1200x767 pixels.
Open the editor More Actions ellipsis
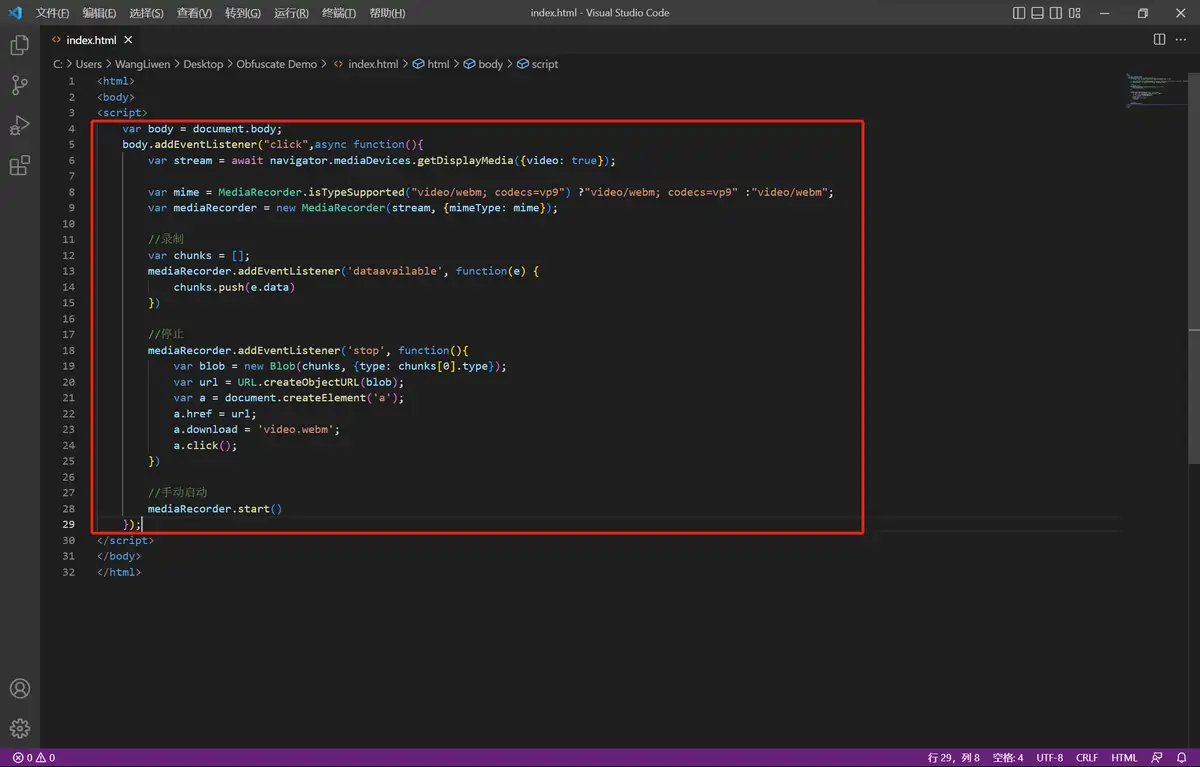point(1181,40)
